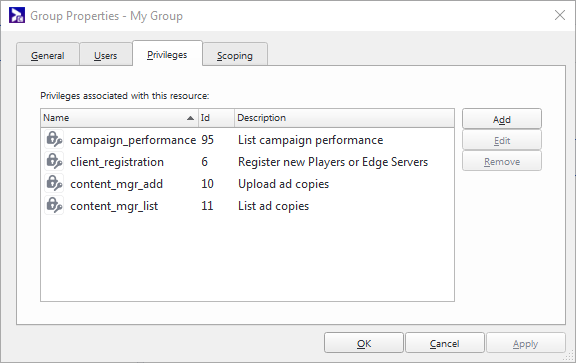This screenshot has height=363, width=576.
Task: Select 'Register new Players or Edge Servers' entry
Action: pos(333,162)
